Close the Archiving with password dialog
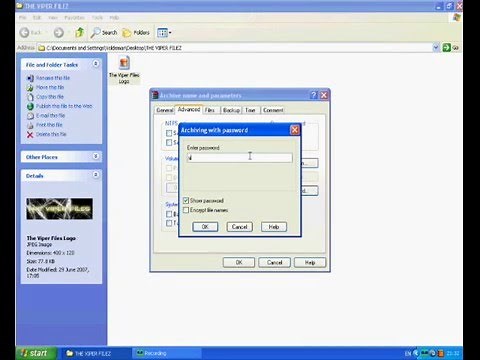 [x=295, y=130]
